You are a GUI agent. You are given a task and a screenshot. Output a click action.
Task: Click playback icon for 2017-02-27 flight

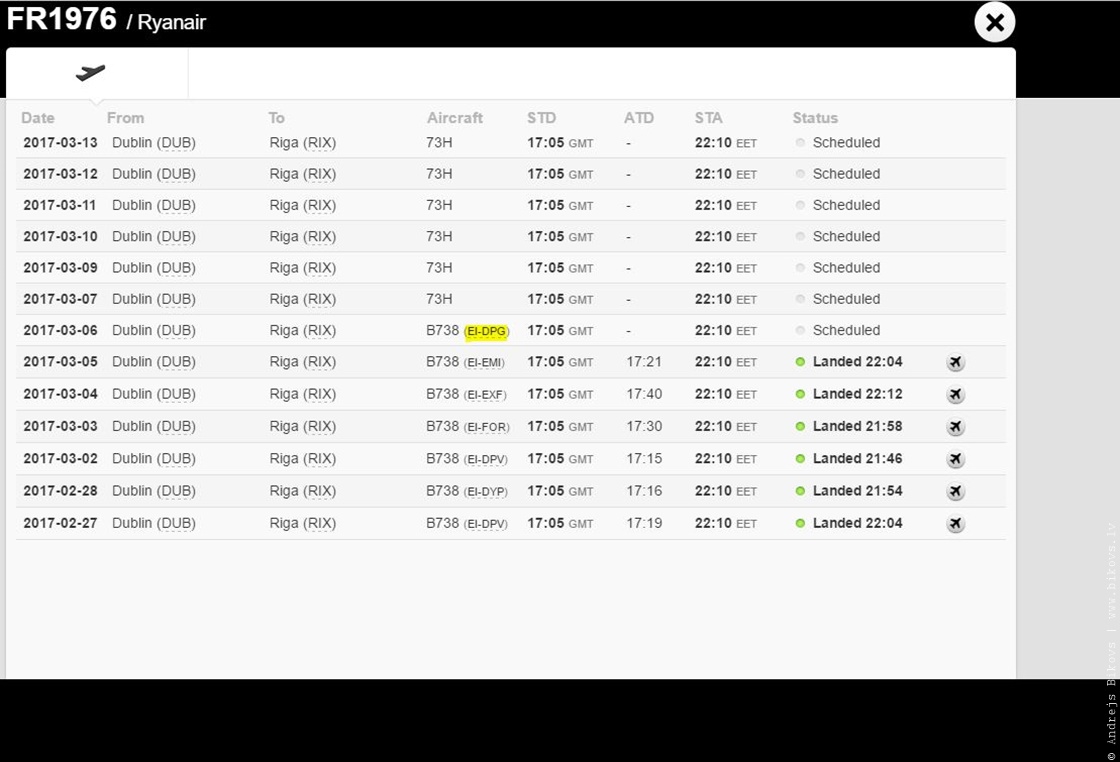click(955, 523)
